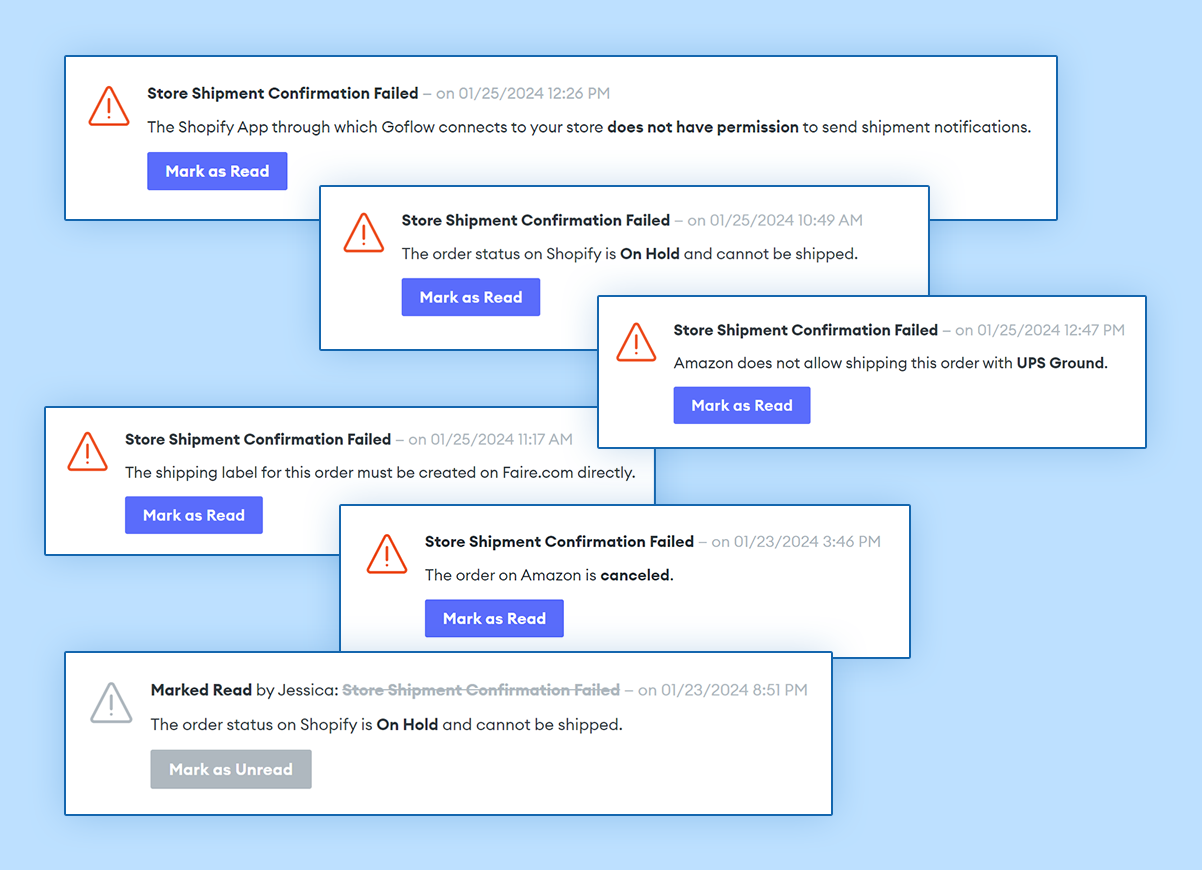Click the timestamp 01/23/2024 3:46 PM
Viewport: 1202px width, 870px height.
click(x=808, y=541)
